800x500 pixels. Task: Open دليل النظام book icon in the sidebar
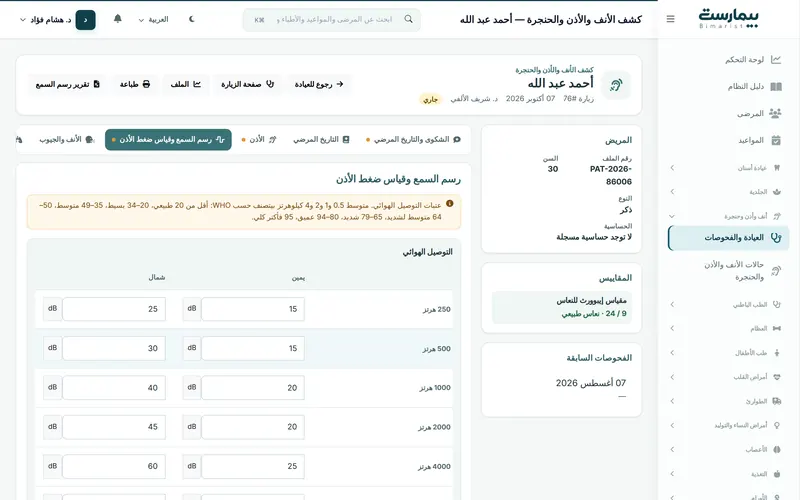point(776,86)
